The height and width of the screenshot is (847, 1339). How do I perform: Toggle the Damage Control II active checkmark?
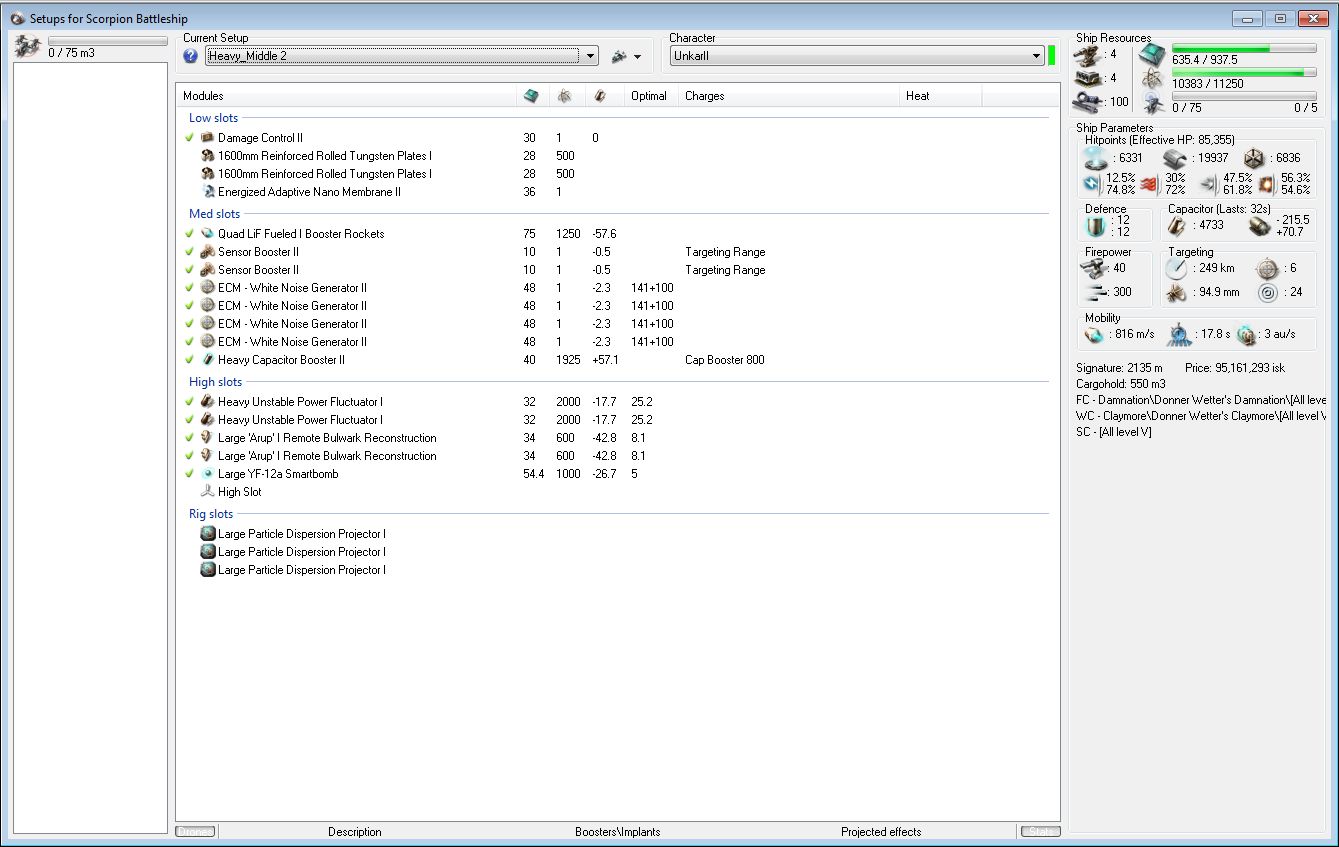tap(190, 138)
